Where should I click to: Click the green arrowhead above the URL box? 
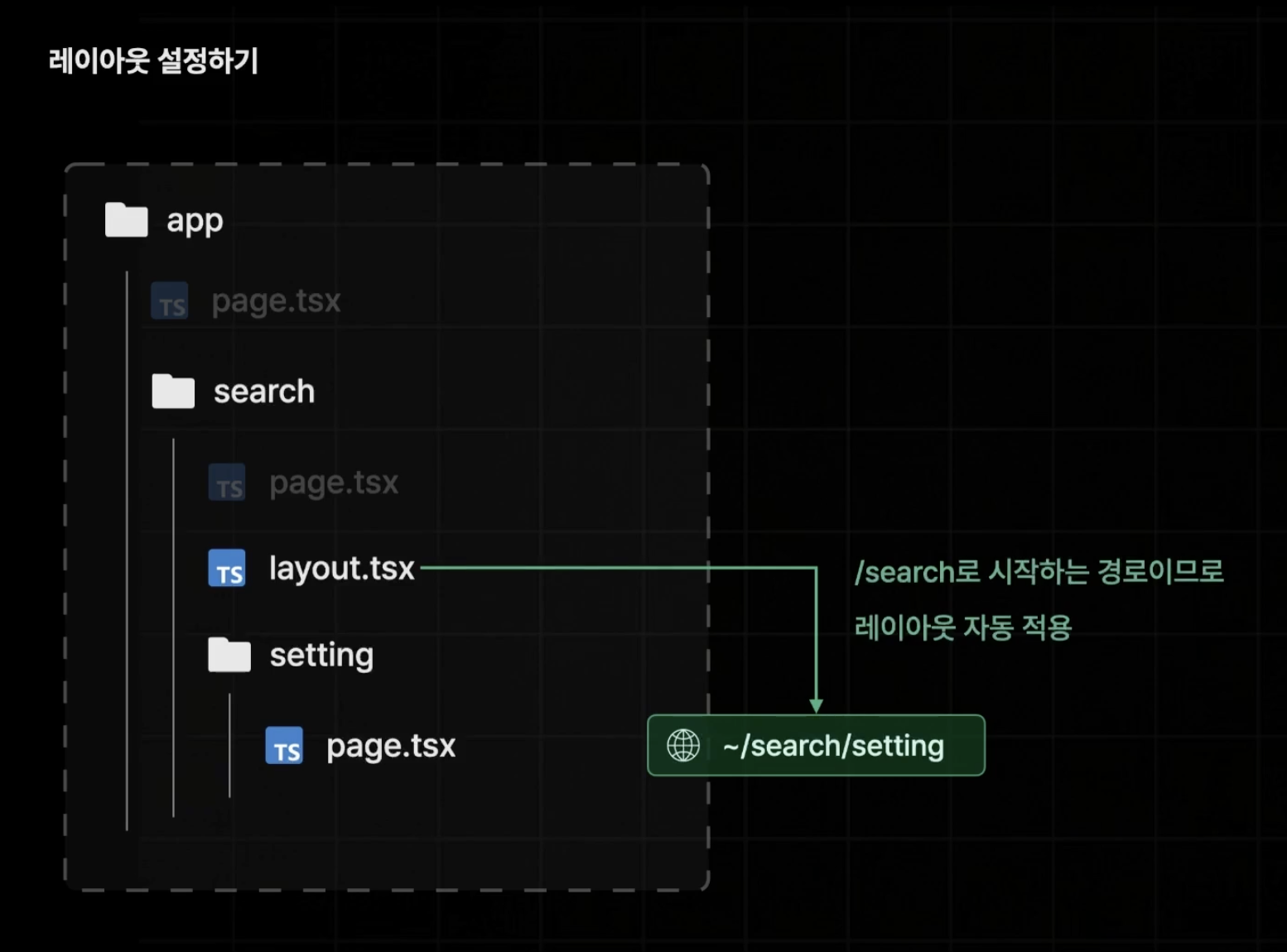click(816, 705)
